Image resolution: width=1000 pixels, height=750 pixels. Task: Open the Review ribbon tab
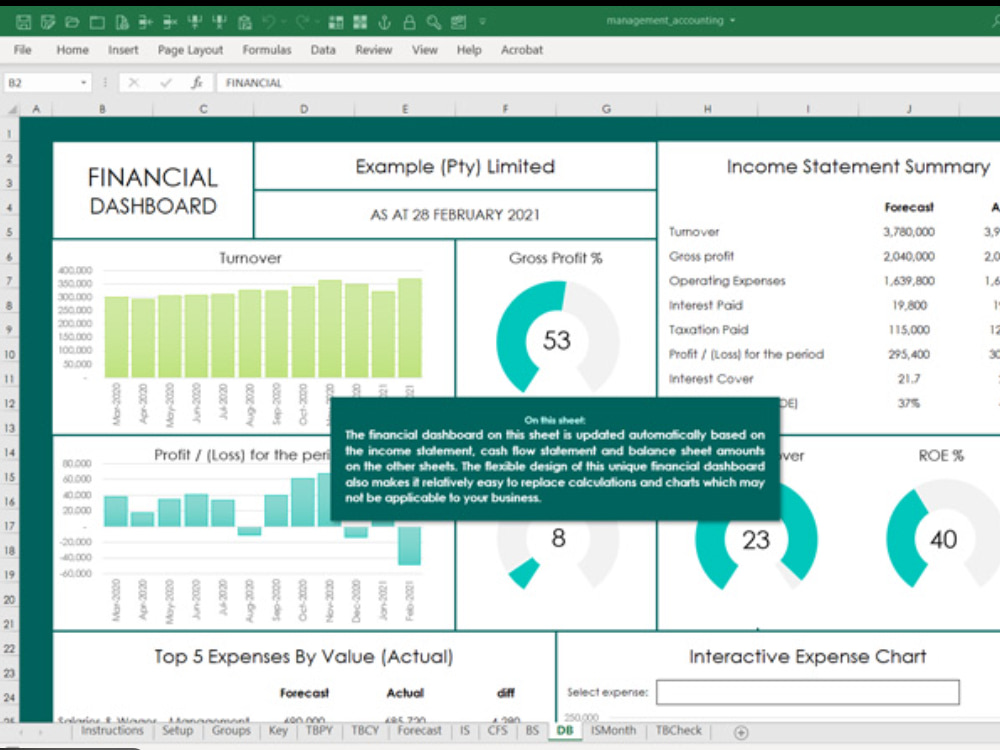pyautogui.click(x=374, y=50)
